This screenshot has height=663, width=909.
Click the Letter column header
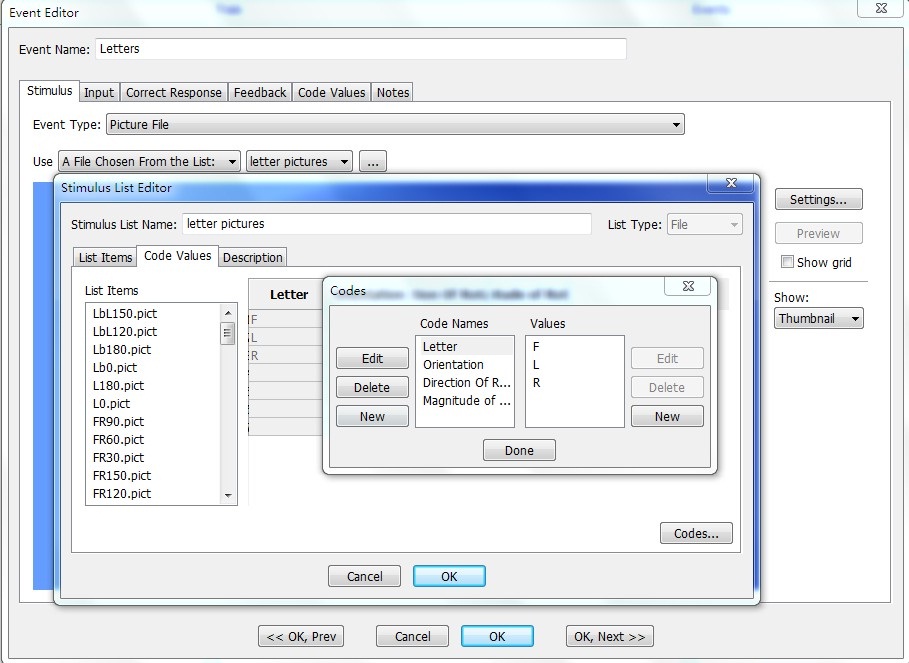click(288, 294)
